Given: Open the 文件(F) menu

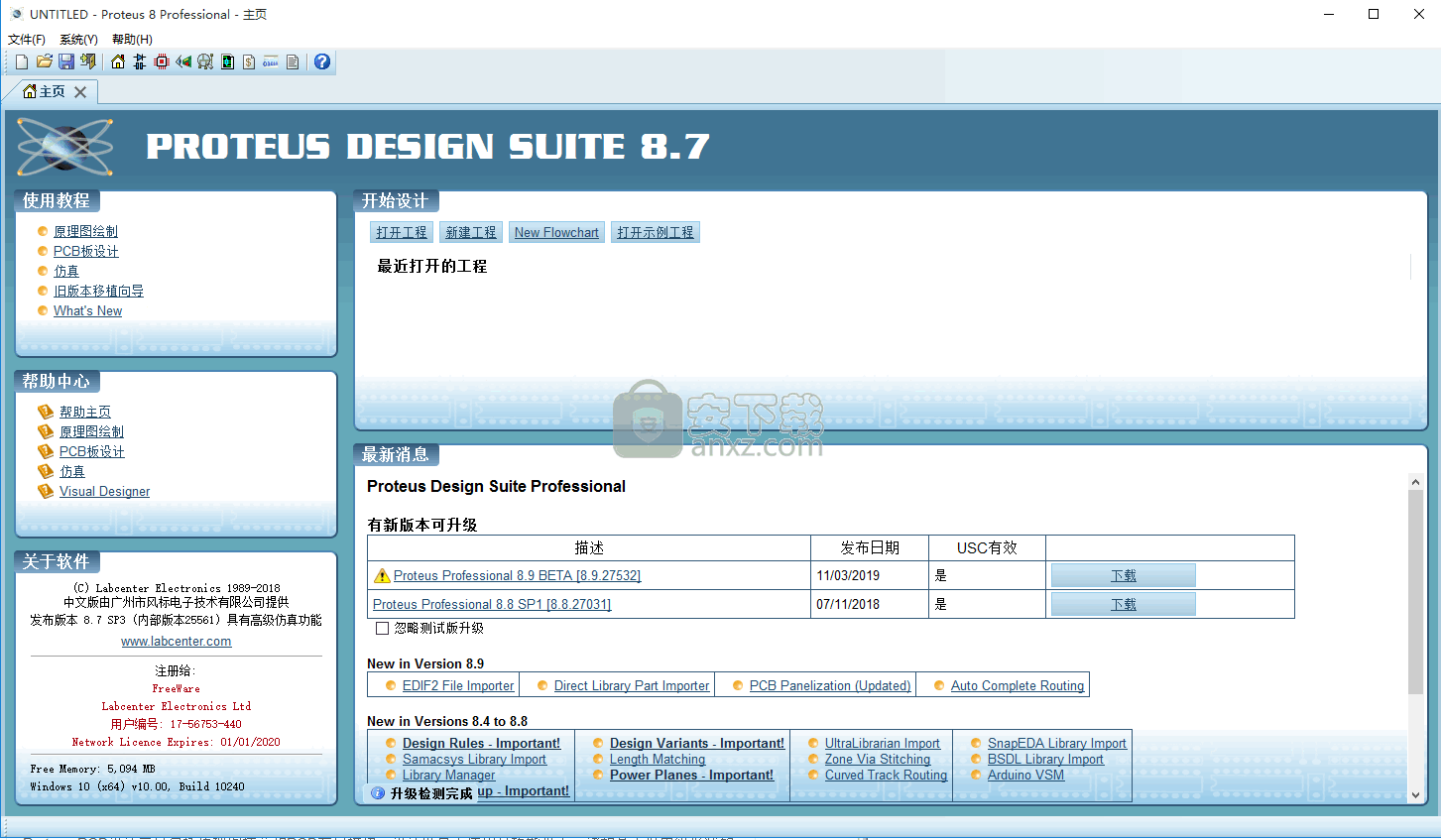Looking at the screenshot, I should point(27,40).
